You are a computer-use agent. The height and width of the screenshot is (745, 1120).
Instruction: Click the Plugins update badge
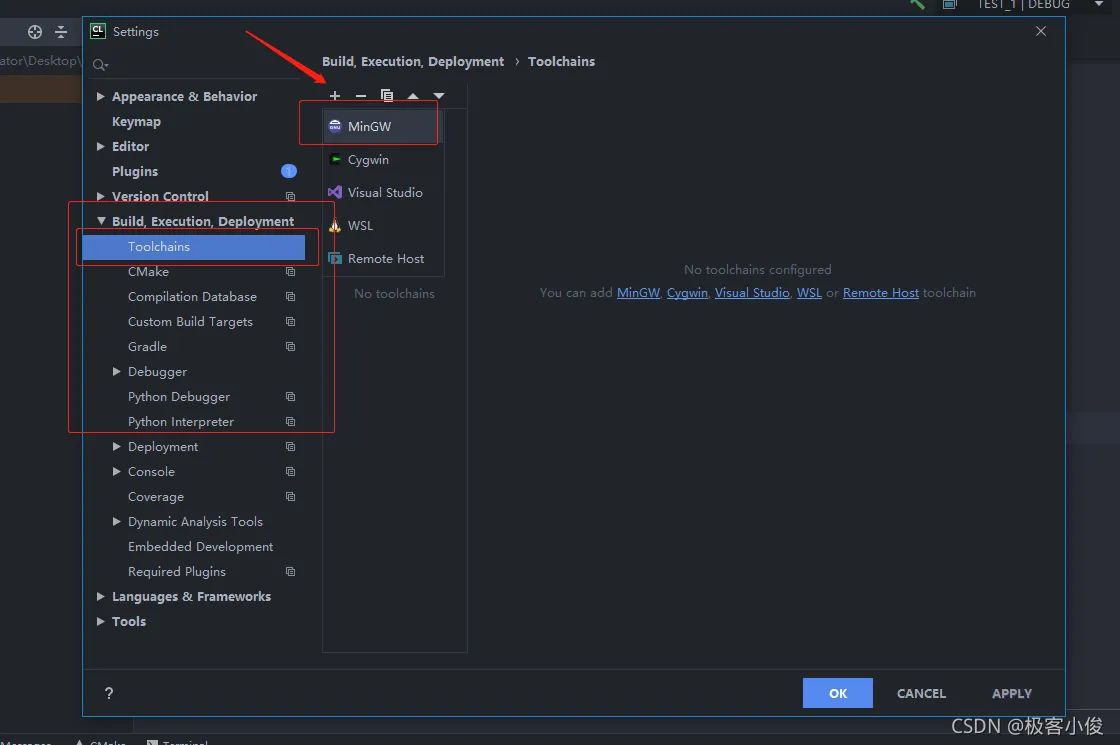[289, 171]
